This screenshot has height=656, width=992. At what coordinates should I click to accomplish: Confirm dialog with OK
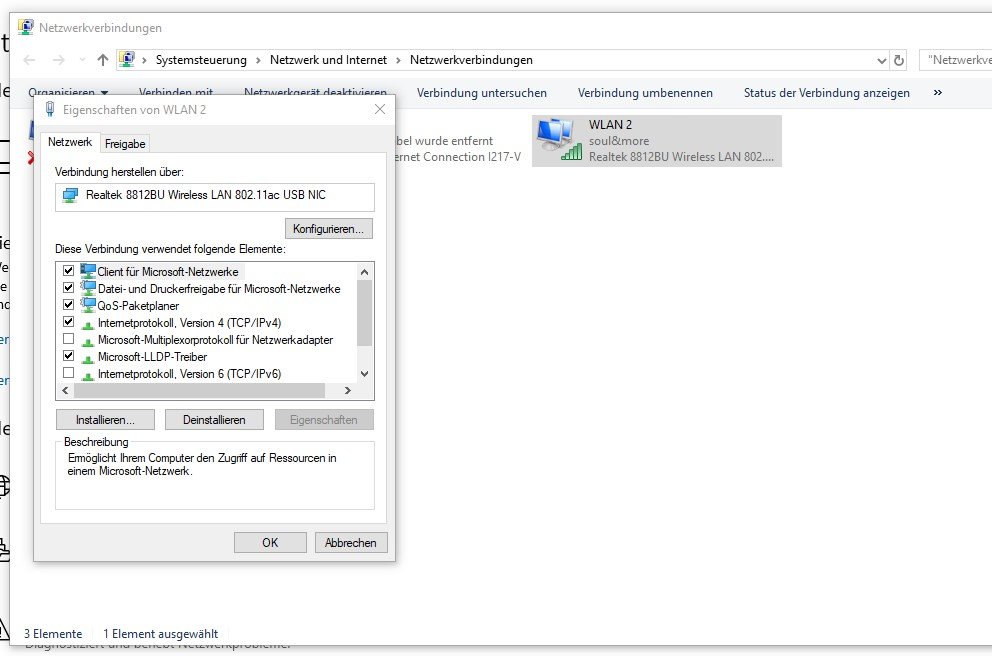(270, 542)
